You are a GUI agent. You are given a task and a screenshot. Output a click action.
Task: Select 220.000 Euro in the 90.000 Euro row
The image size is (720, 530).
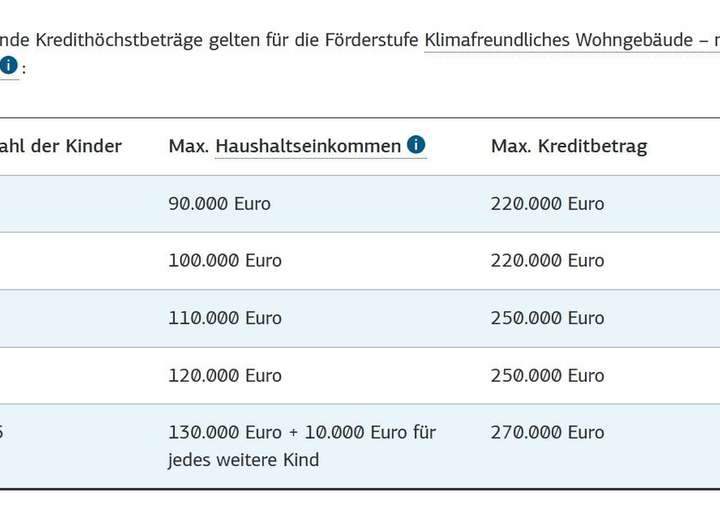[547, 204]
